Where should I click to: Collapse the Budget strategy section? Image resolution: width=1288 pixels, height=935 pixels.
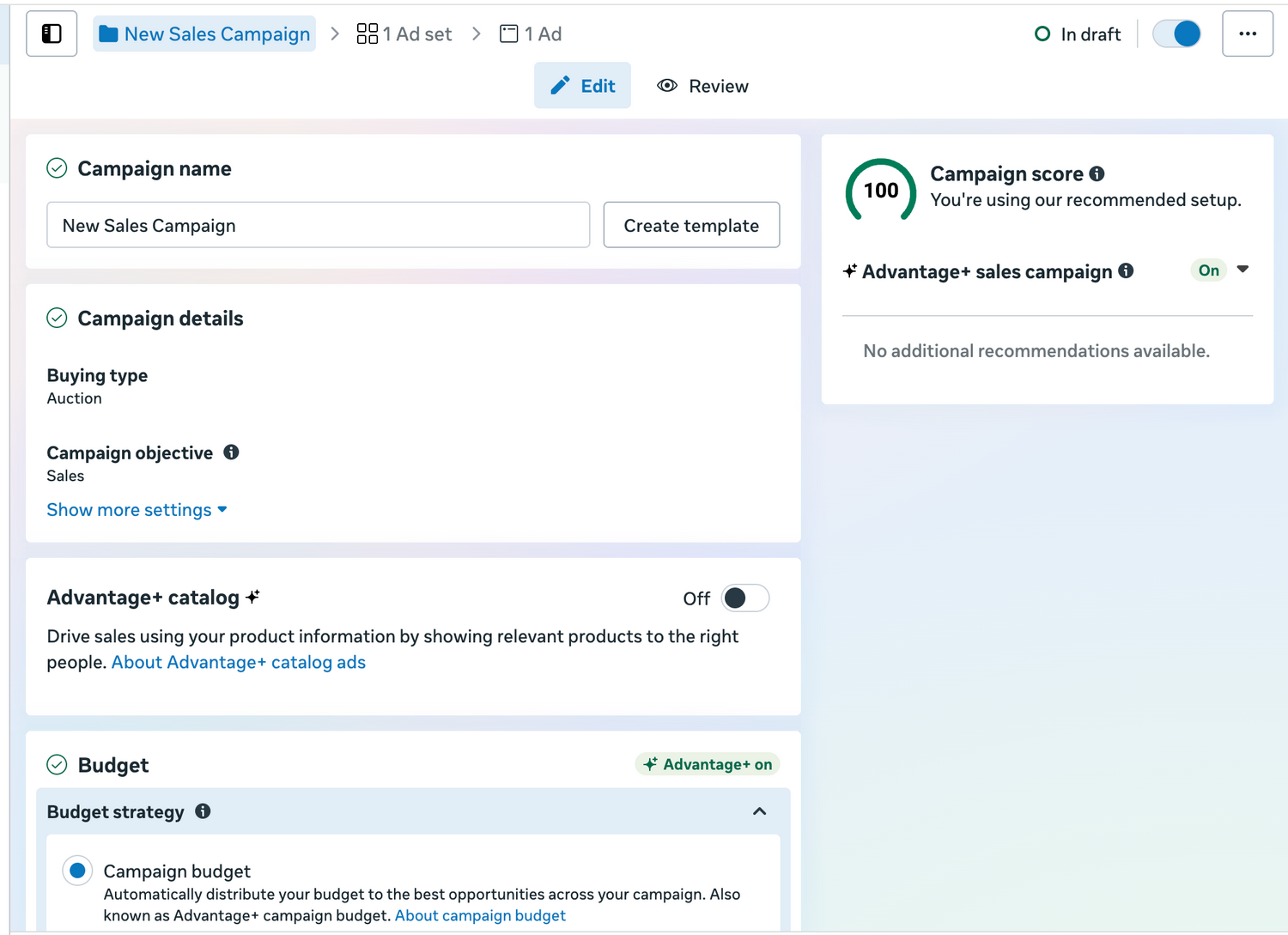click(x=759, y=811)
